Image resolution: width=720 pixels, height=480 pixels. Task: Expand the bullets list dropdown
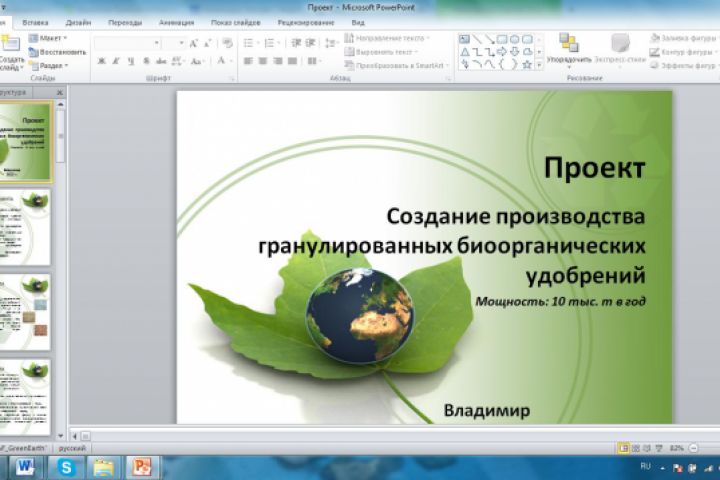258,43
